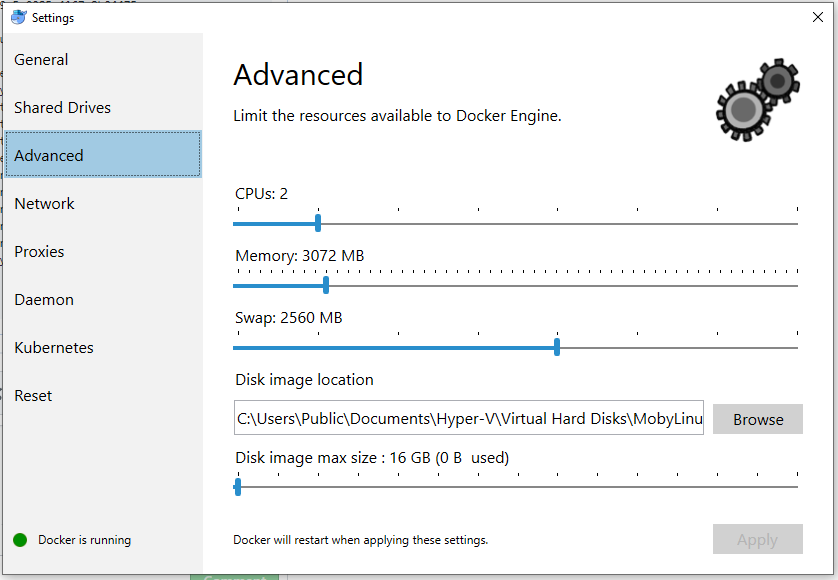Click the 'Docker is running' status text
Image resolution: width=838 pixels, height=580 pixels.
point(84,540)
